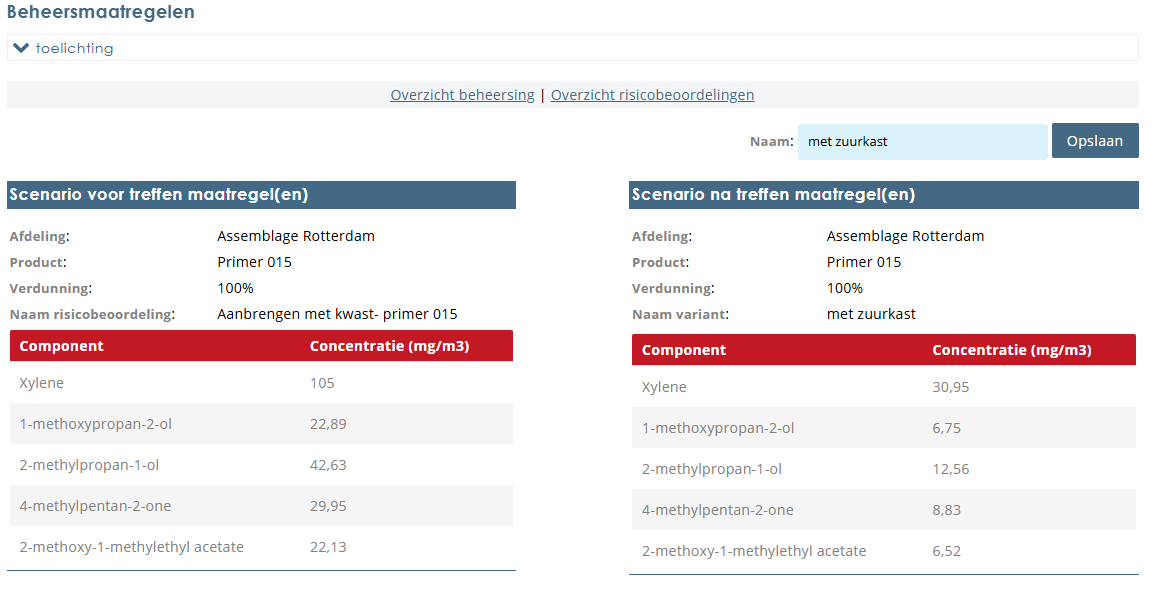Collapse the toelichting disclosure chevron
Image resolution: width=1159 pixels, height=590 pixels.
coord(22,47)
